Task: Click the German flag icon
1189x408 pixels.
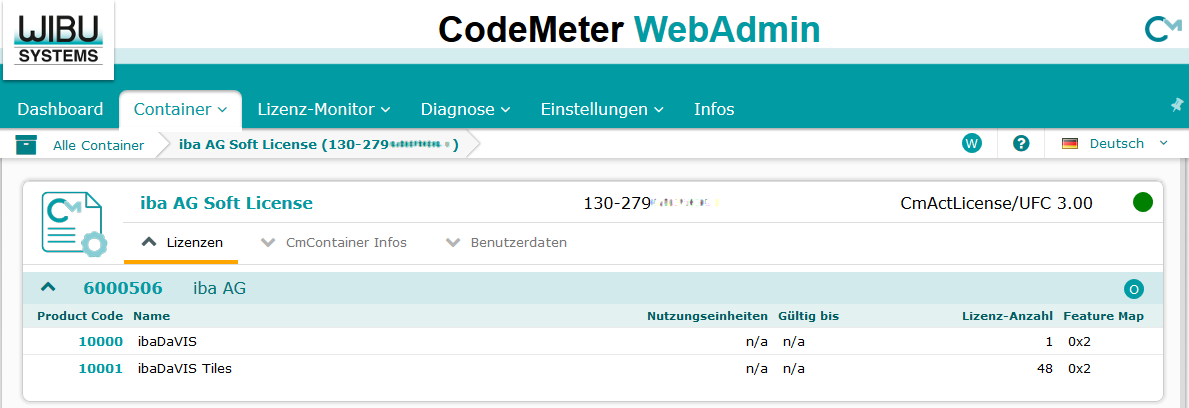Action: pos(1070,144)
